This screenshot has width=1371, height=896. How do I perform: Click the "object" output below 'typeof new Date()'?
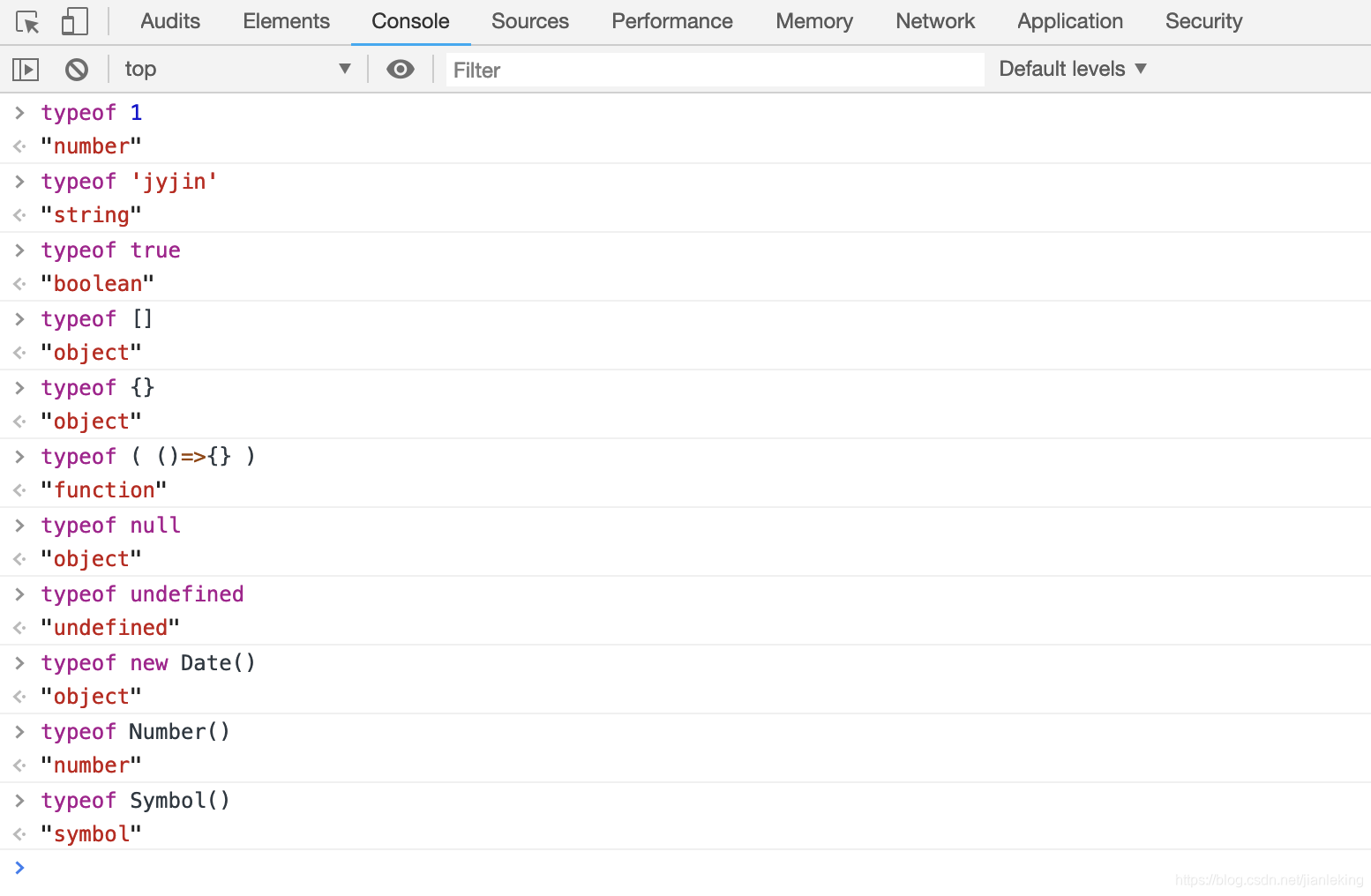click(92, 697)
